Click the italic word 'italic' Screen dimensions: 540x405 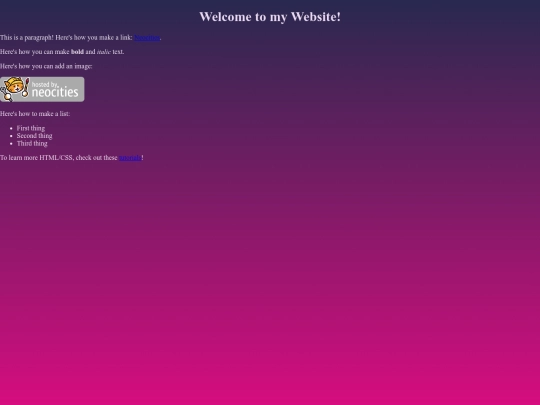click(x=104, y=52)
